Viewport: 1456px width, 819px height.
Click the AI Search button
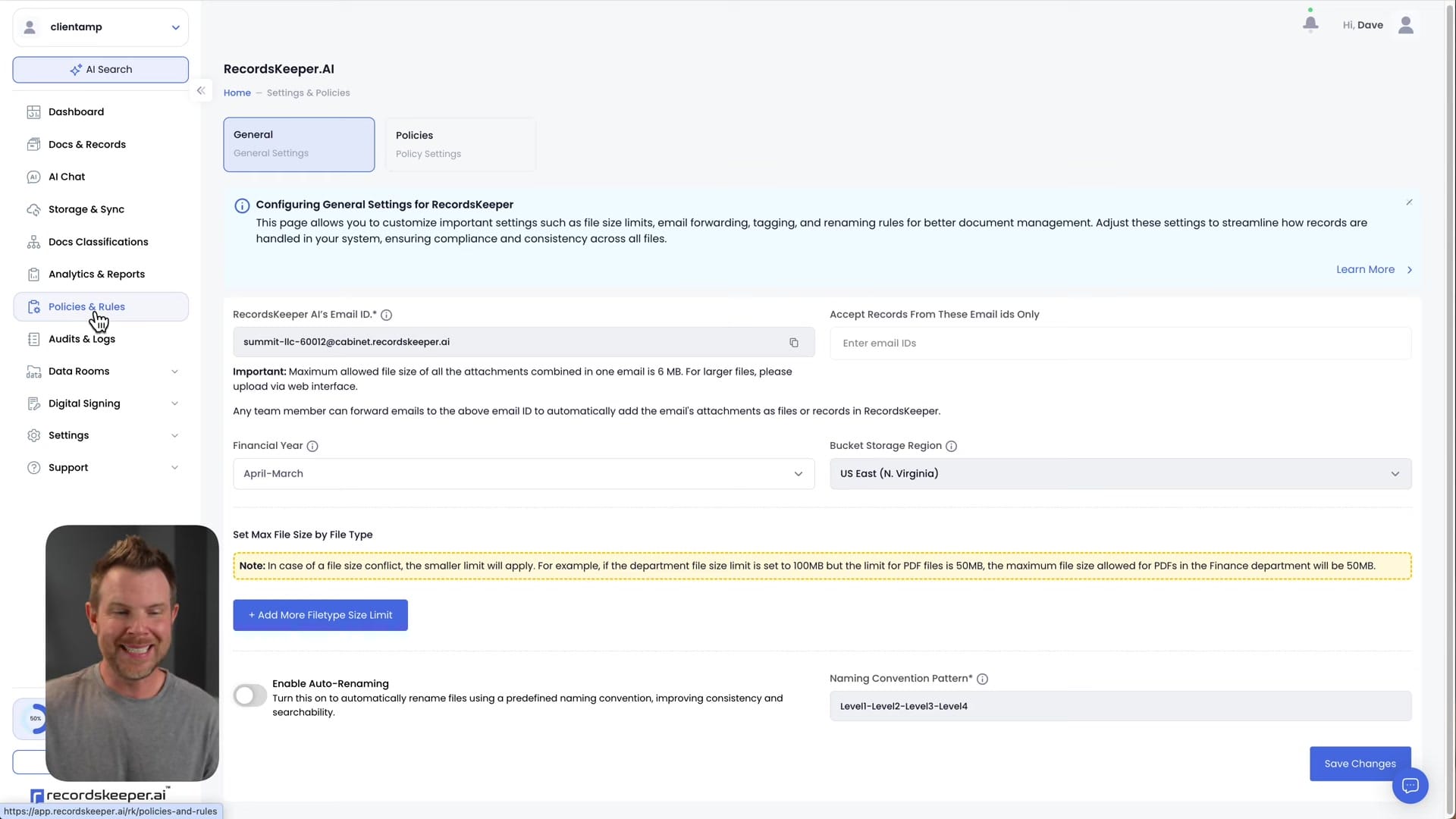pyautogui.click(x=101, y=70)
